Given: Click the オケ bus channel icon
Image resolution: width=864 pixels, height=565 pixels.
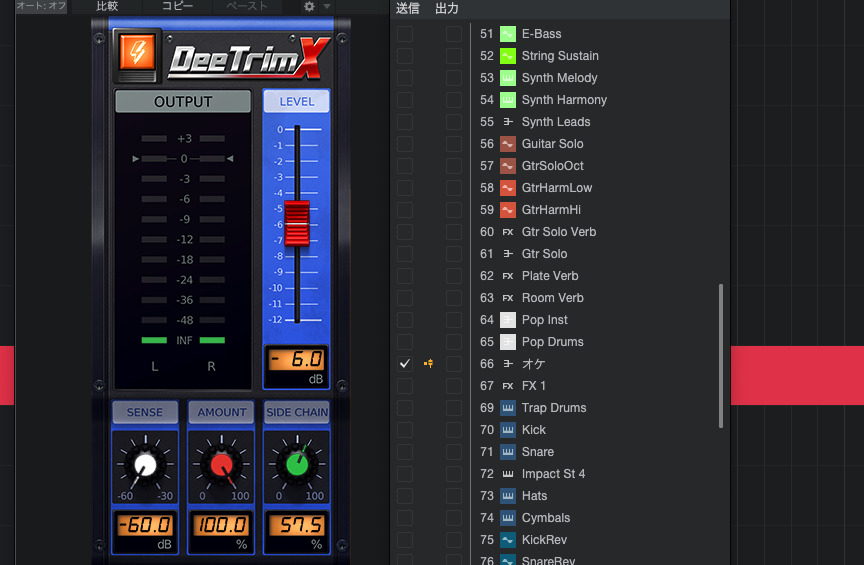Looking at the screenshot, I should tap(507, 364).
